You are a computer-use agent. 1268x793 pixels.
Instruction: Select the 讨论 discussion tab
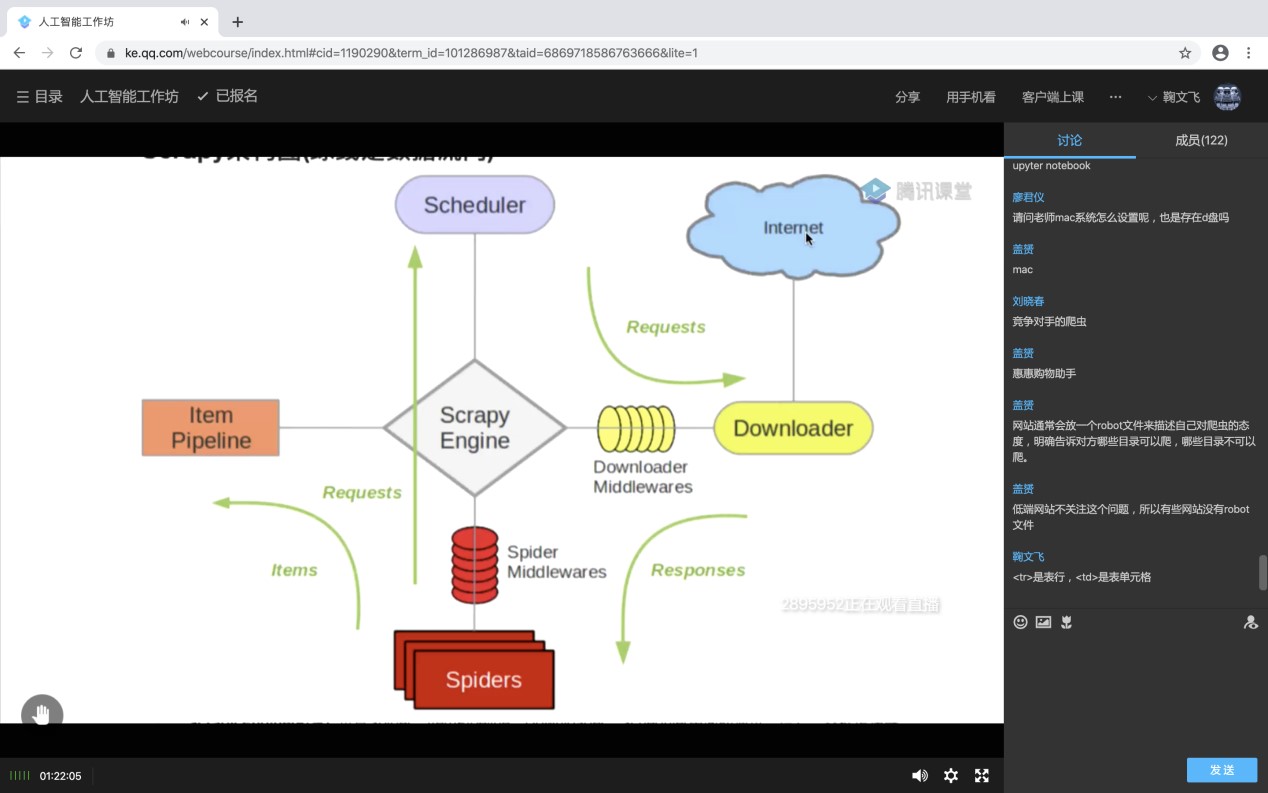(x=1069, y=140)
